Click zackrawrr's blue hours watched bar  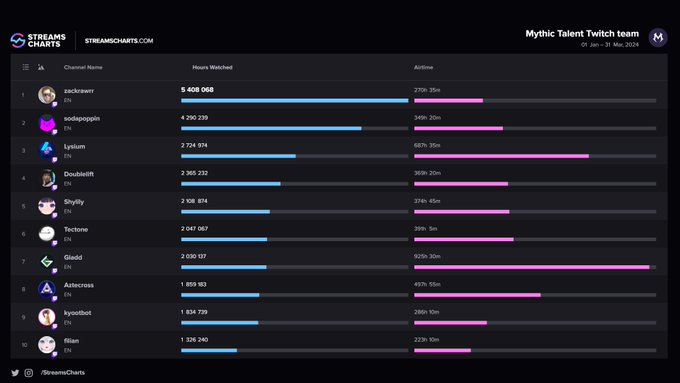294,101
